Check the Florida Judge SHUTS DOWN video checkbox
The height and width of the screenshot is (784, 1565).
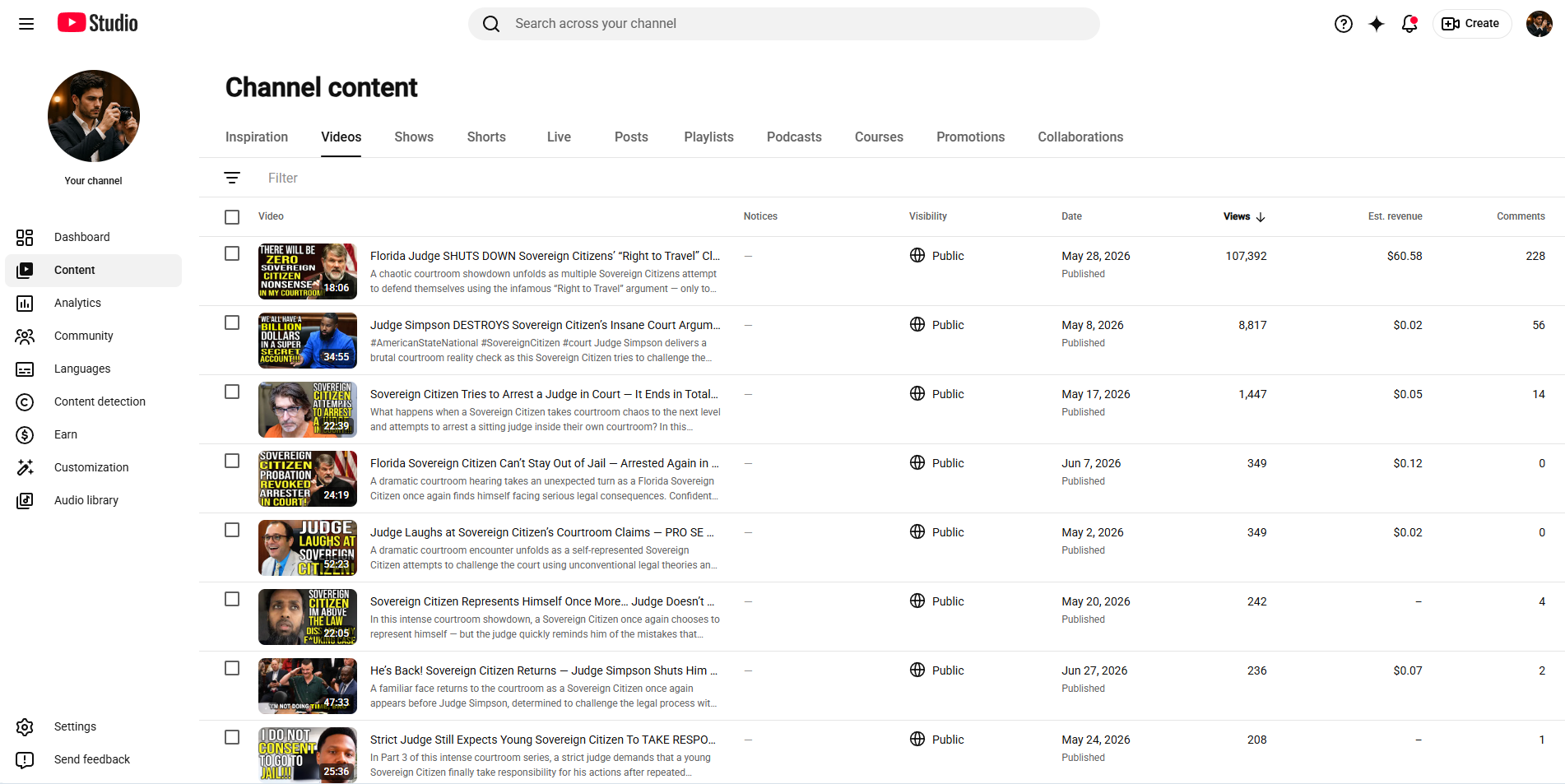[x=232, y=253]
